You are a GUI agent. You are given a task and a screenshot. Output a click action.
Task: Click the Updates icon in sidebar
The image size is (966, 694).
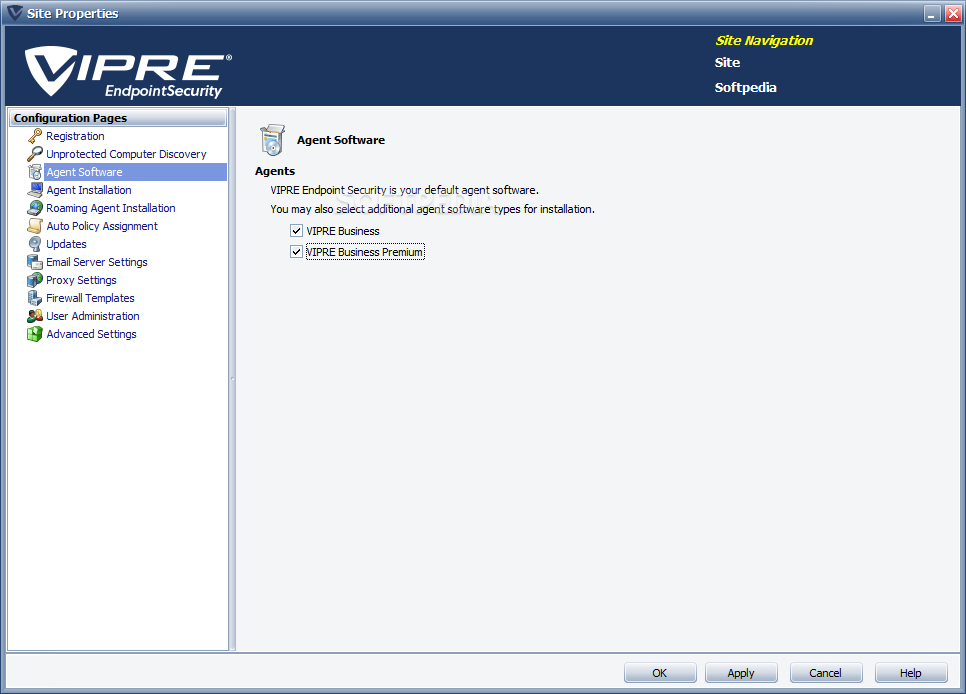click(x=35, y=243)
